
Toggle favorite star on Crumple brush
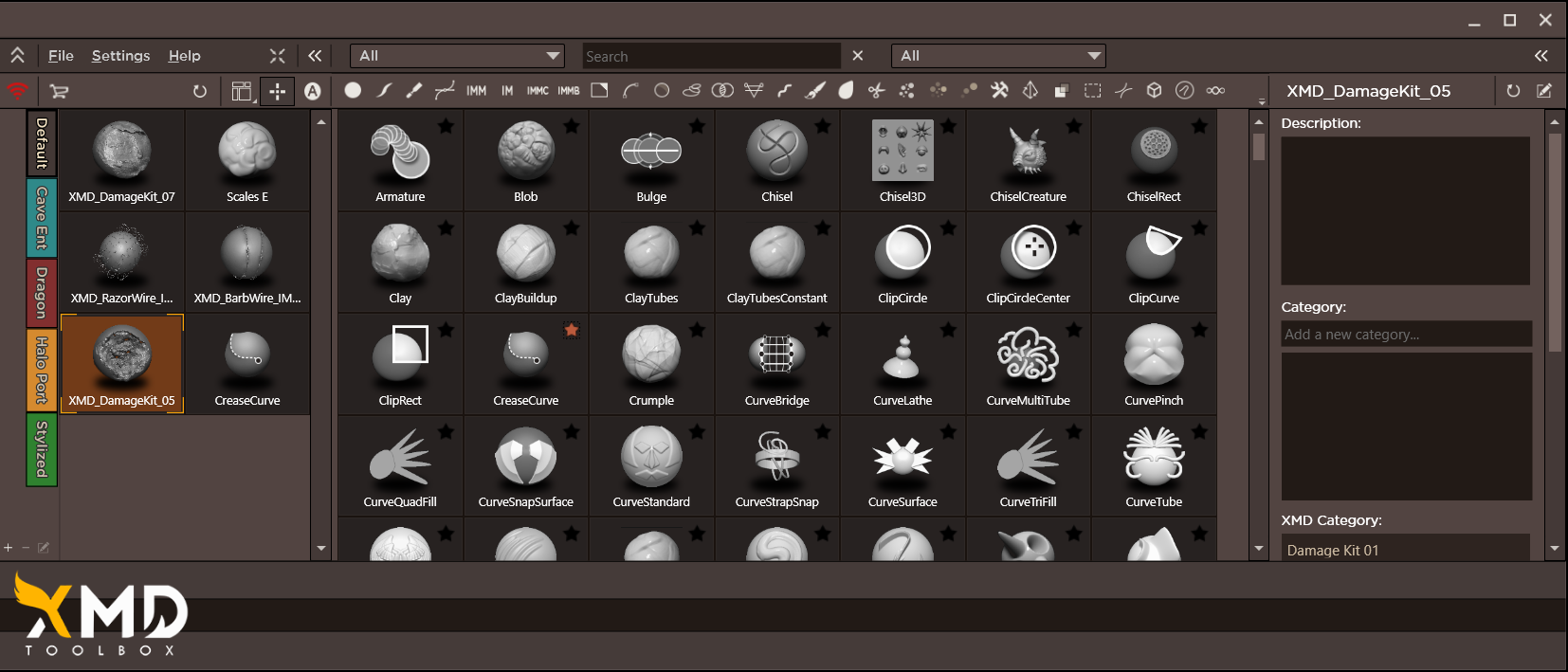[697, 330]
